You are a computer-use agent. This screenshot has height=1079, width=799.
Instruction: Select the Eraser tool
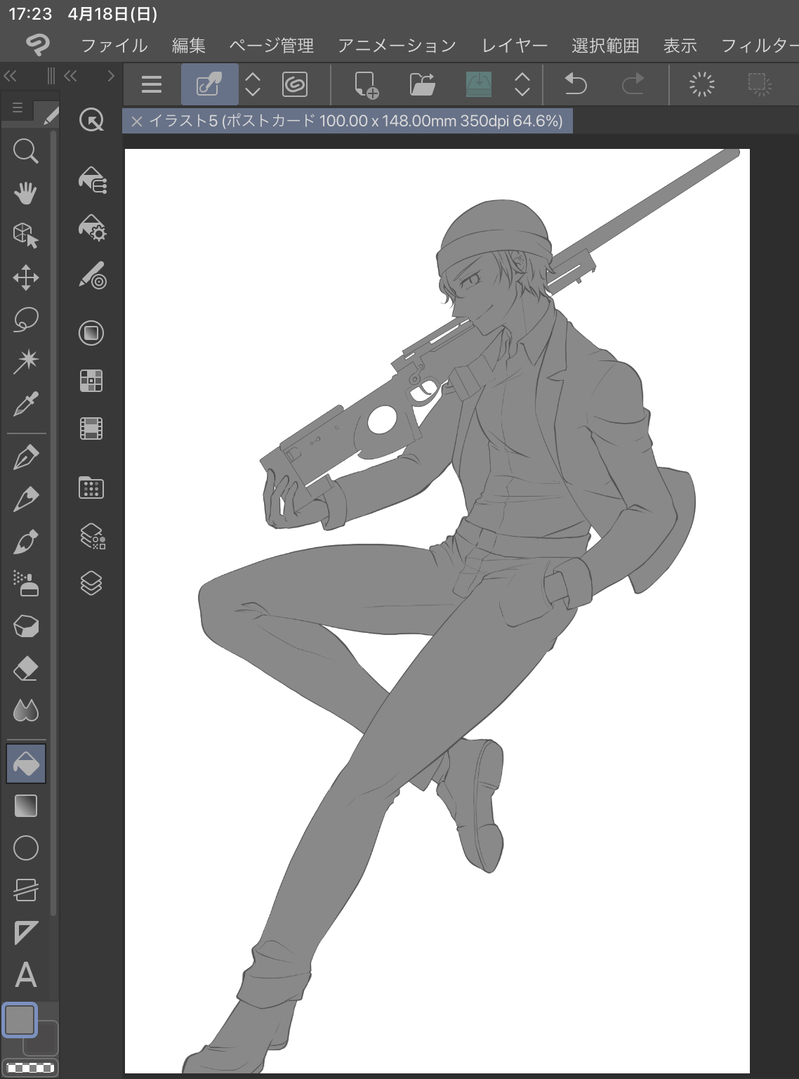(x=25, y=668)
